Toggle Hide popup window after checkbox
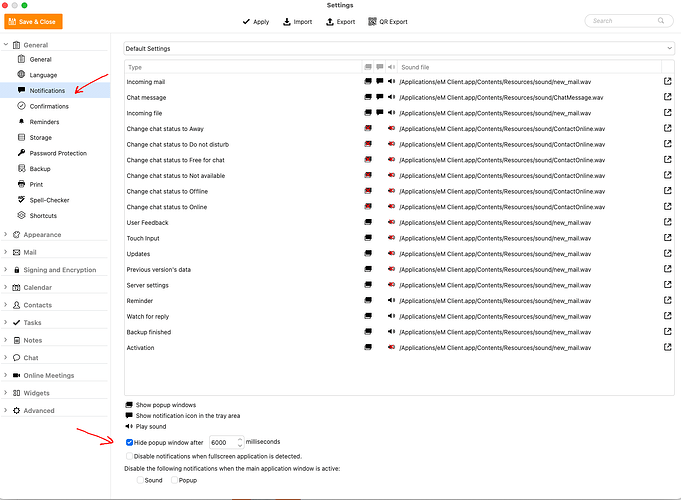Viewport: 681px width, 500px height. (129, 442)
